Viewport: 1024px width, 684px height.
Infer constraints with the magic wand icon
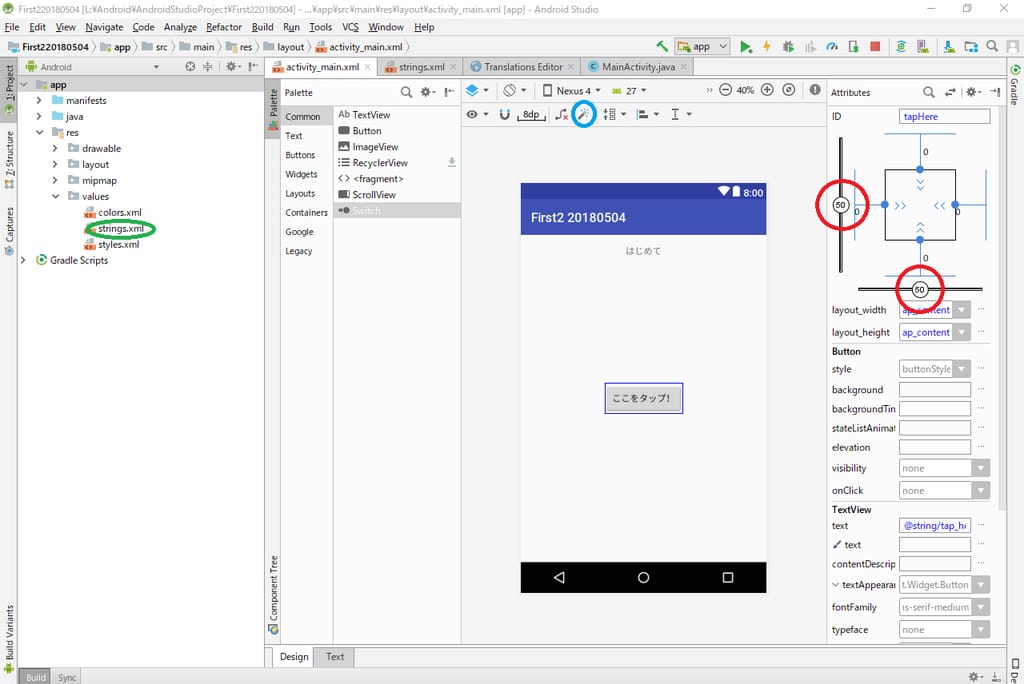point(585,114)
